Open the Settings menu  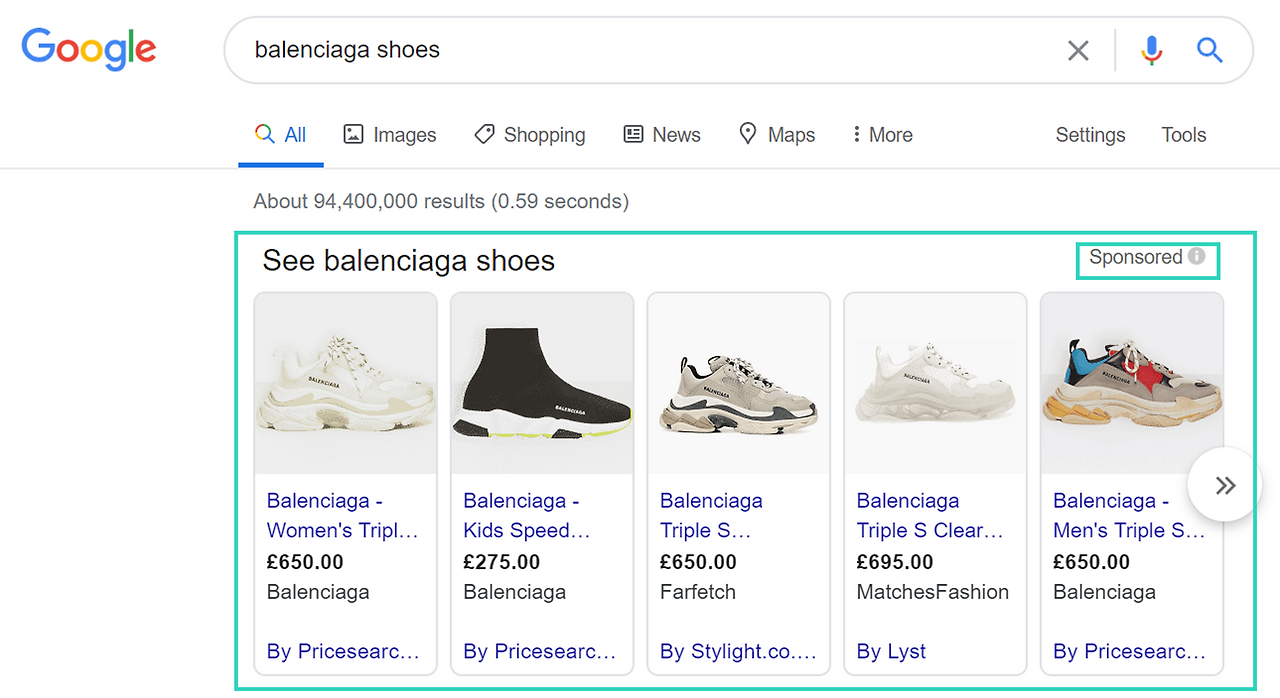point(1090,134)
